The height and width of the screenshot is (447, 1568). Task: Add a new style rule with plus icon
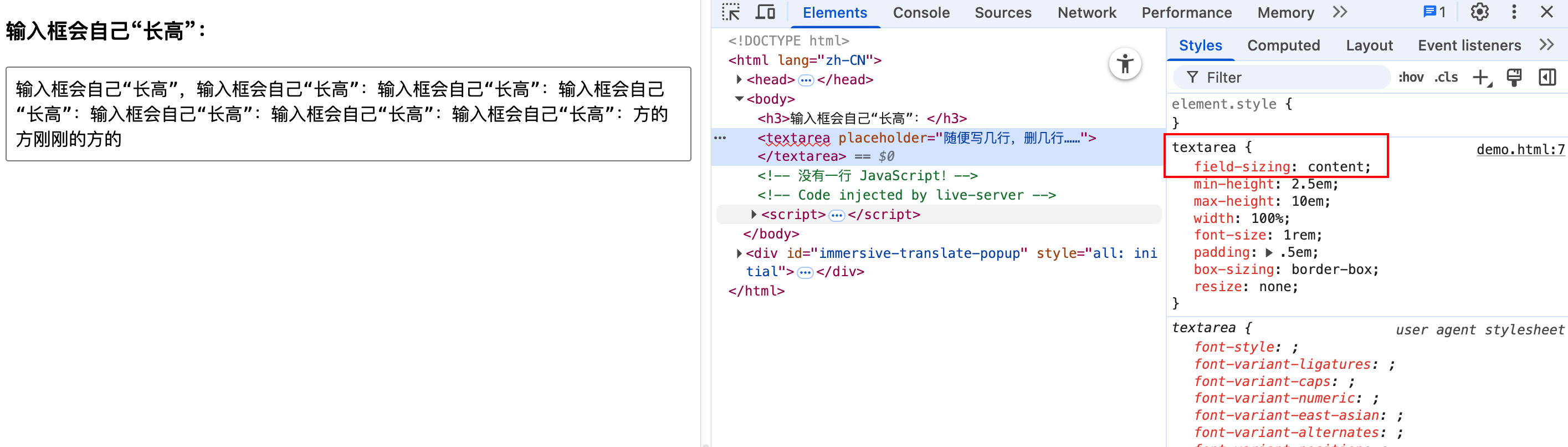(x=1482, y=77)
